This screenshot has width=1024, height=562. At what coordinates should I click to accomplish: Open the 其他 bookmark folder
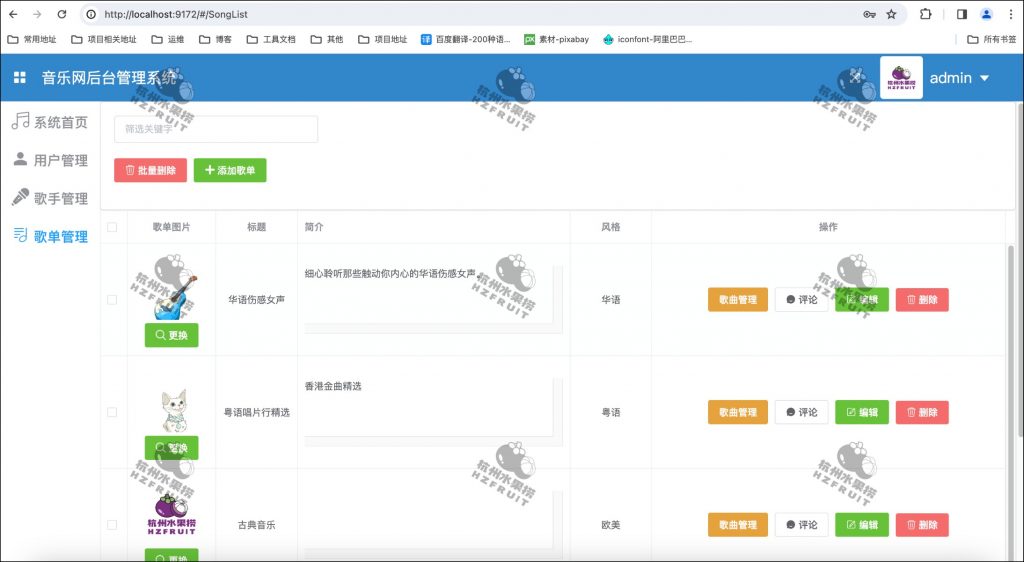(x=327, y=39)
